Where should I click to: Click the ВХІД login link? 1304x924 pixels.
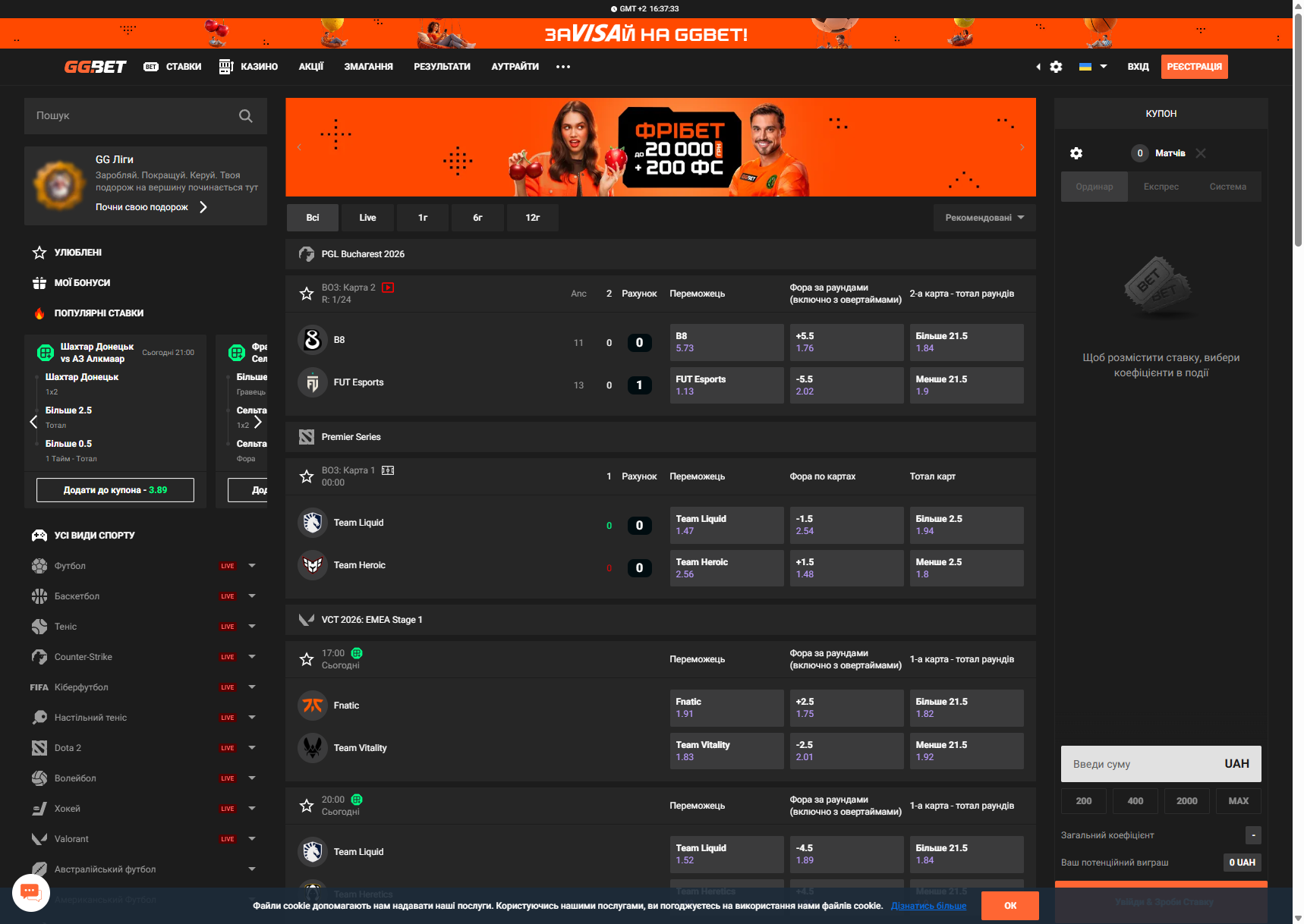(1138, 67)
